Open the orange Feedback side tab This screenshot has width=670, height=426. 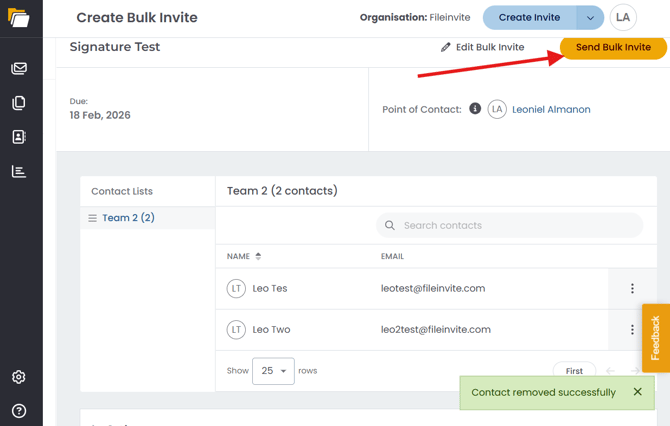coord(655,338)
